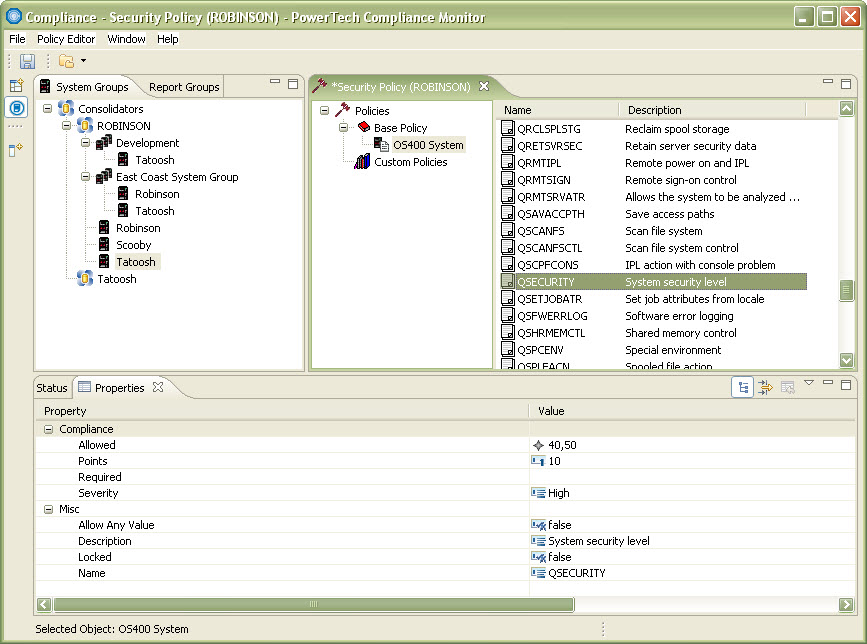This screenshot has height=644, width=867.
Task: Click the new perspective icon in left sidebar
Action: [x=17, y=85]
